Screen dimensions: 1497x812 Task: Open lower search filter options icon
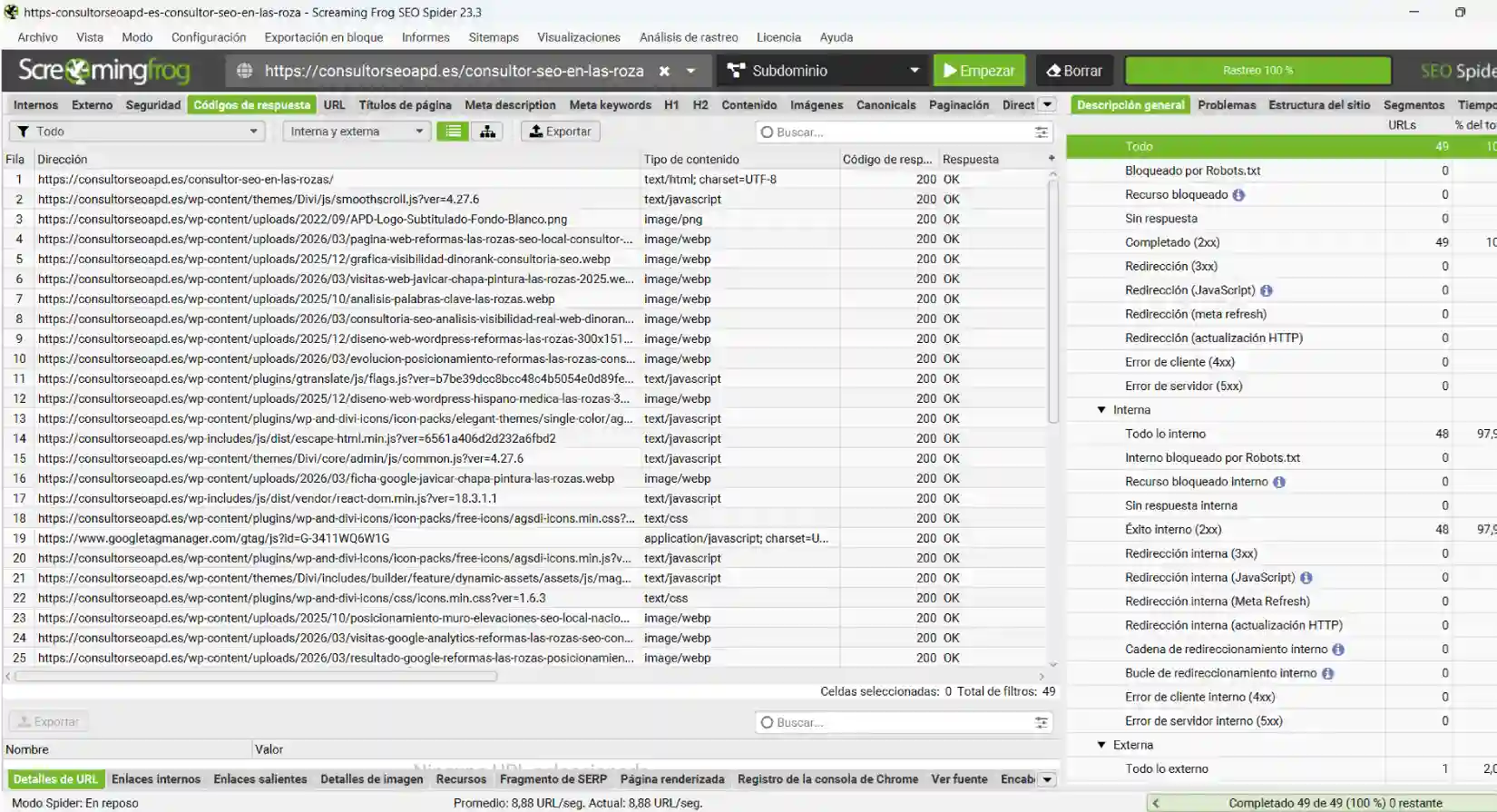tap(1041, 723)
